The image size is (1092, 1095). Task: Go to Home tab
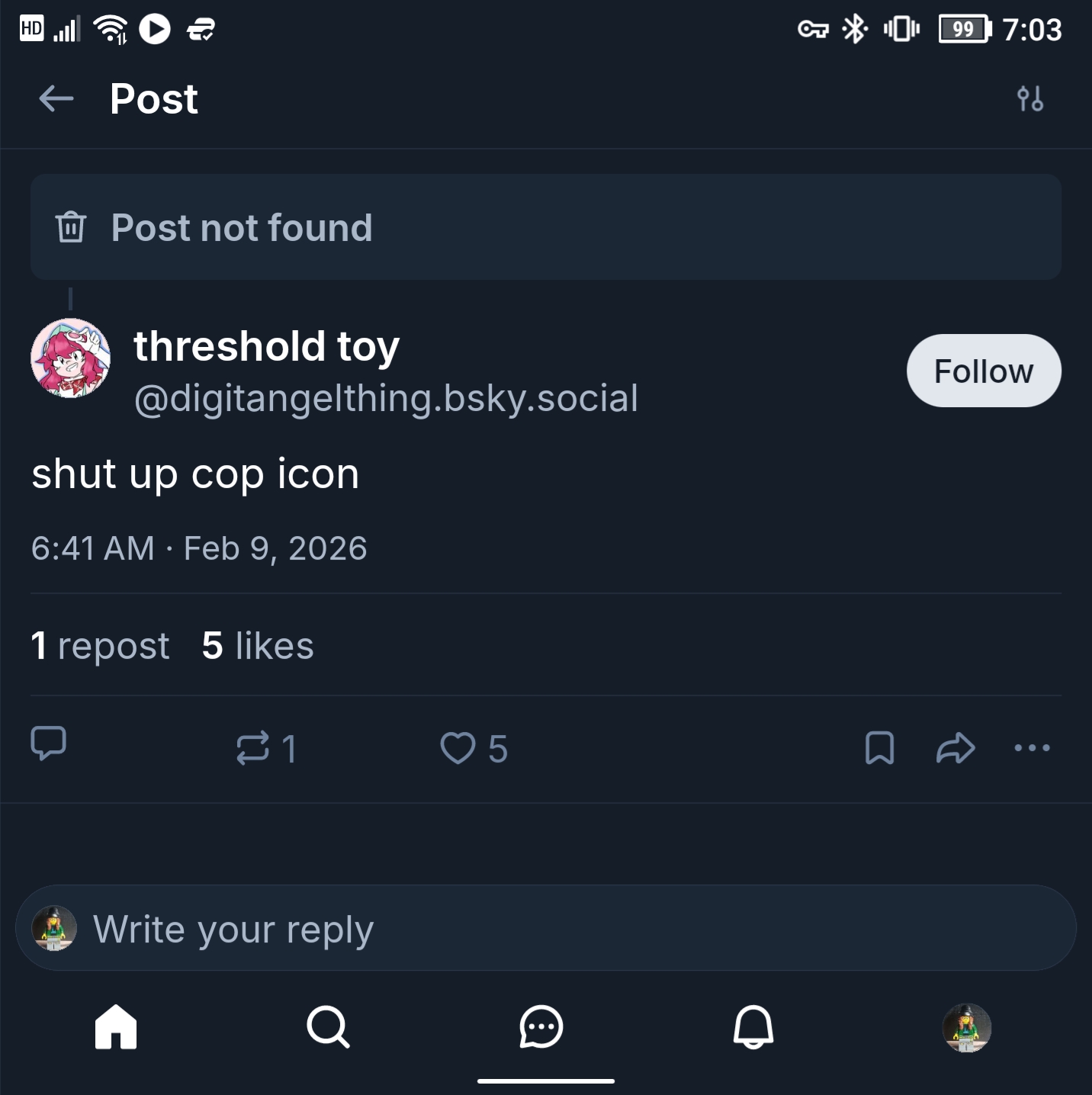point(116,1026)
